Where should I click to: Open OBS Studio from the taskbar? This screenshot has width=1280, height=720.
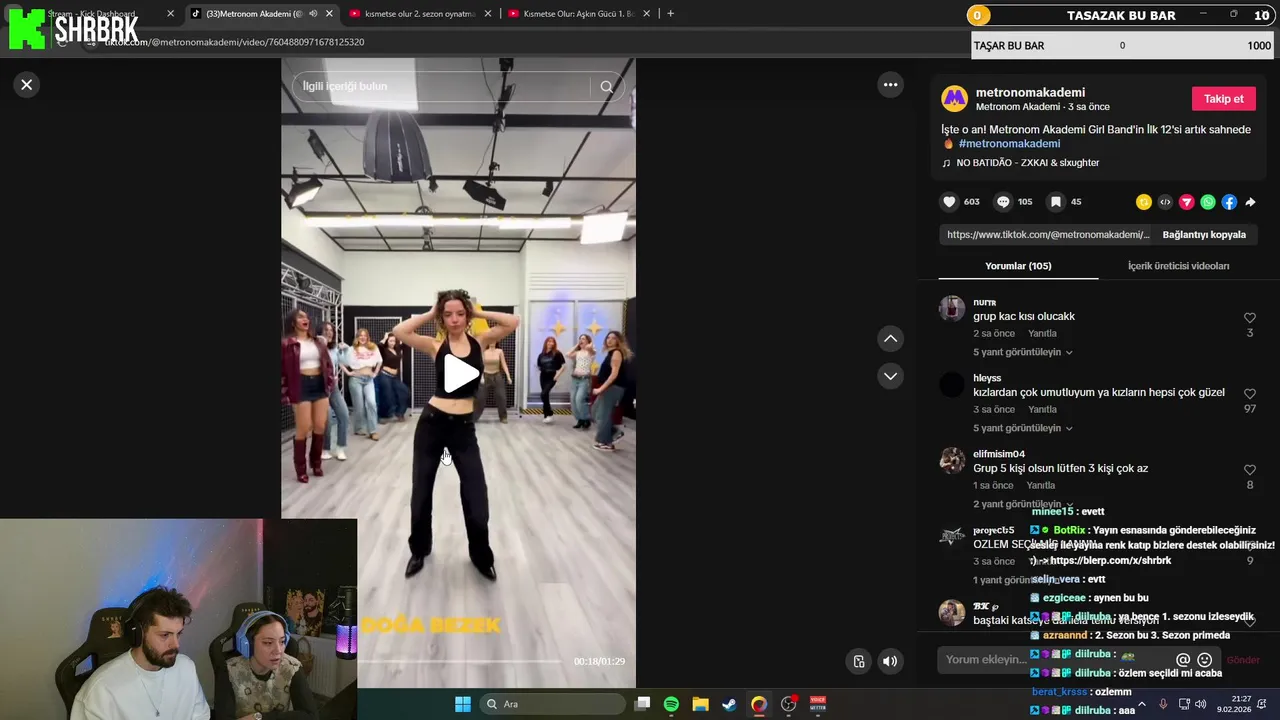[789, 704]
